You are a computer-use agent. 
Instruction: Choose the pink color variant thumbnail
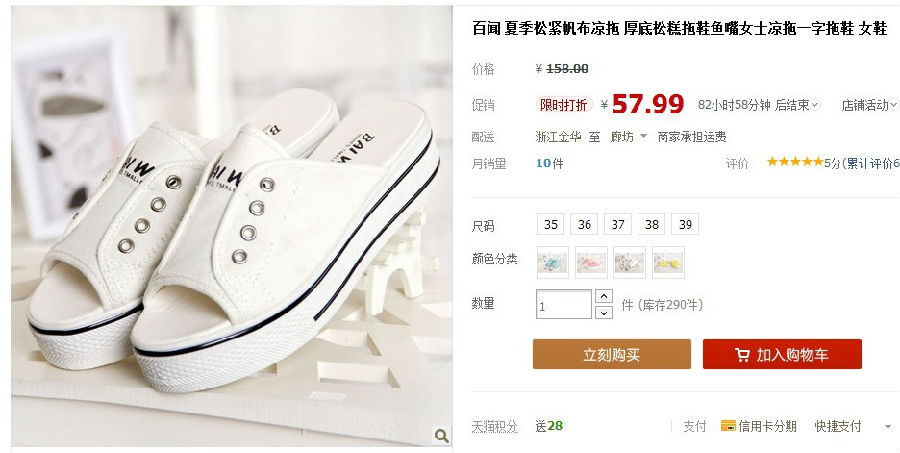click(591, 263)
